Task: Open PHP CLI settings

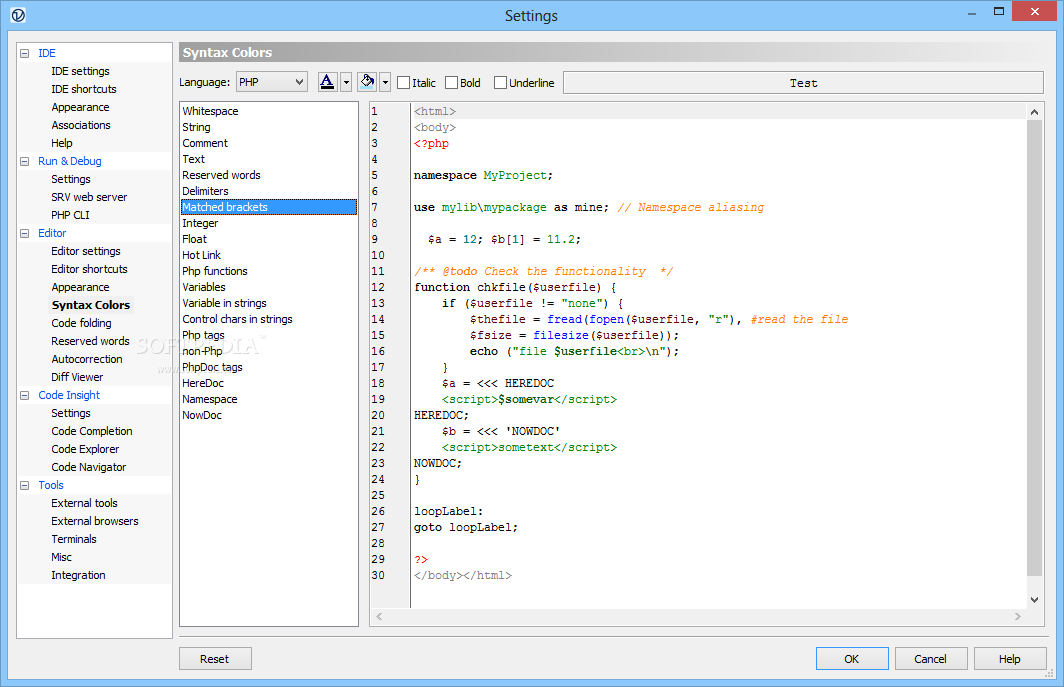Action: [x=70, y=215]
